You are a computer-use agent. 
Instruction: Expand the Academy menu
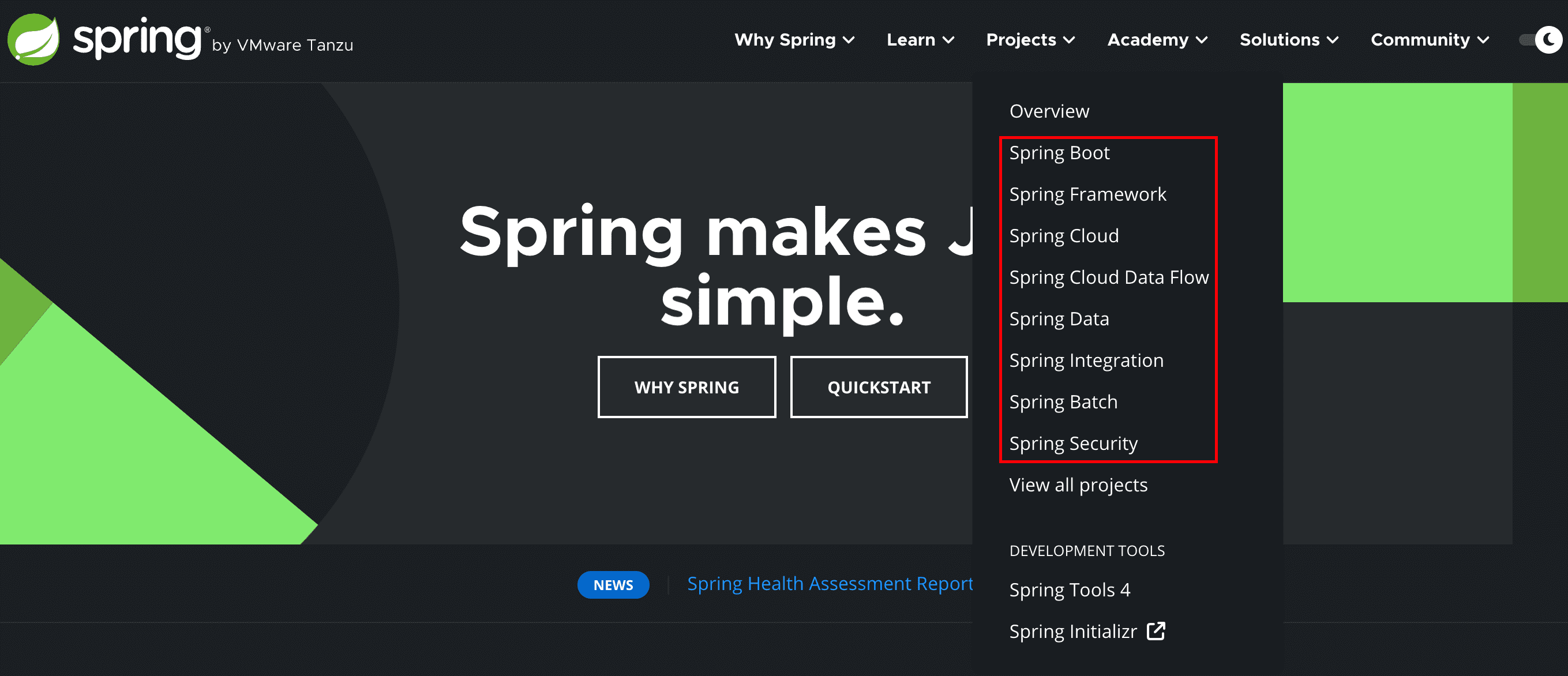pos(1157,40)
